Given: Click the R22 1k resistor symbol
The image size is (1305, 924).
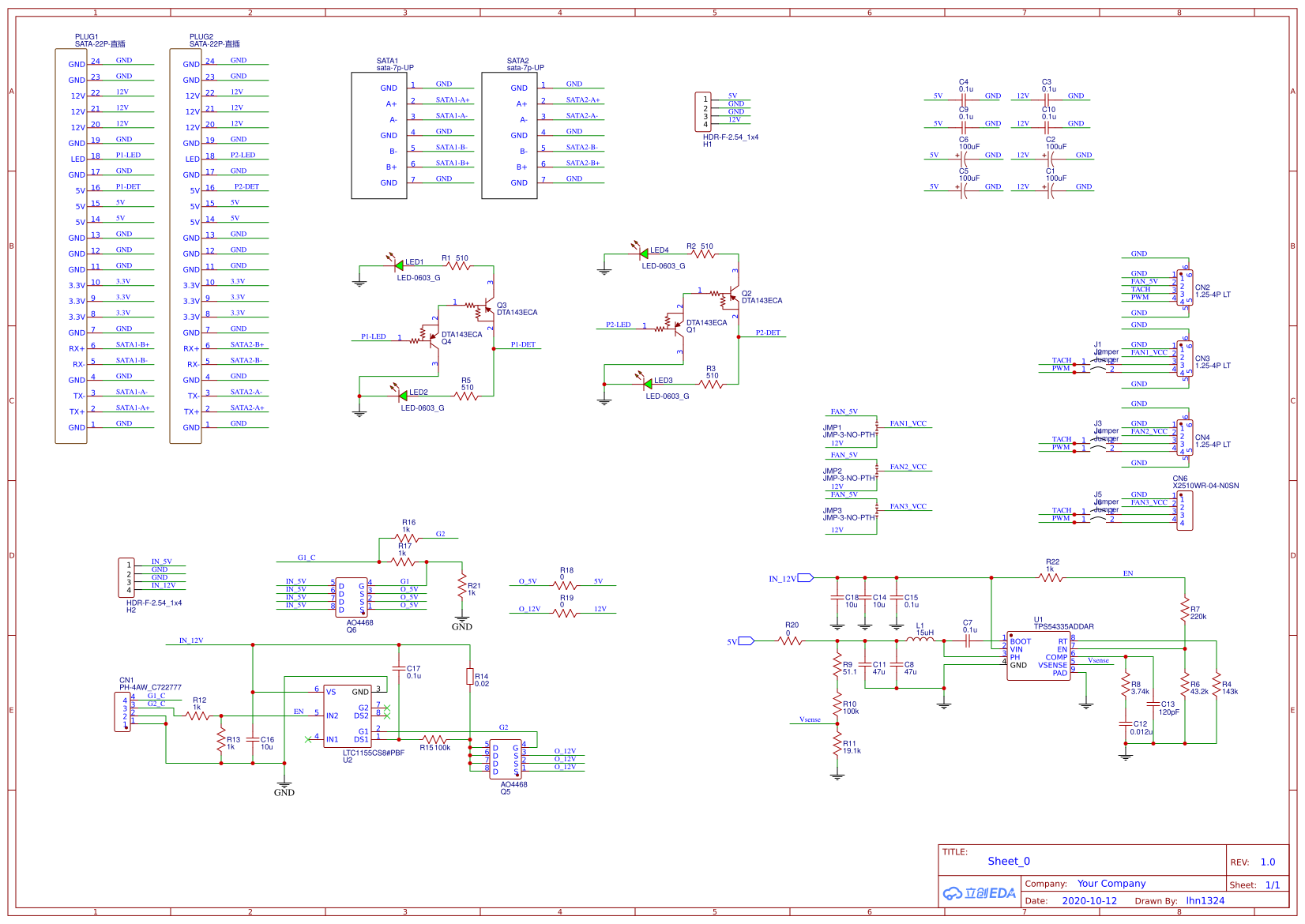Looking at the screenshot, I should point(1051,578).
